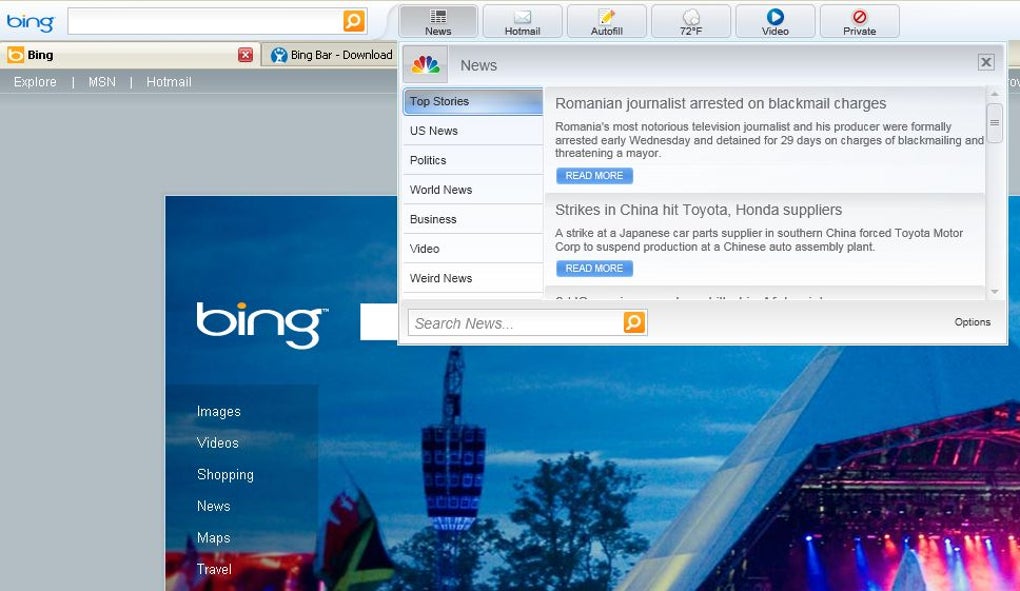
Task: Open the Hotmail toolbar button
Action: coord(522,21)
